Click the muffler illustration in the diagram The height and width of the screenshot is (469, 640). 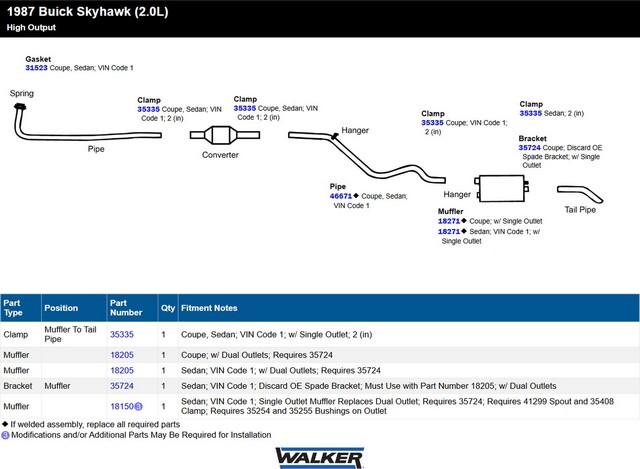pos(504,188)
